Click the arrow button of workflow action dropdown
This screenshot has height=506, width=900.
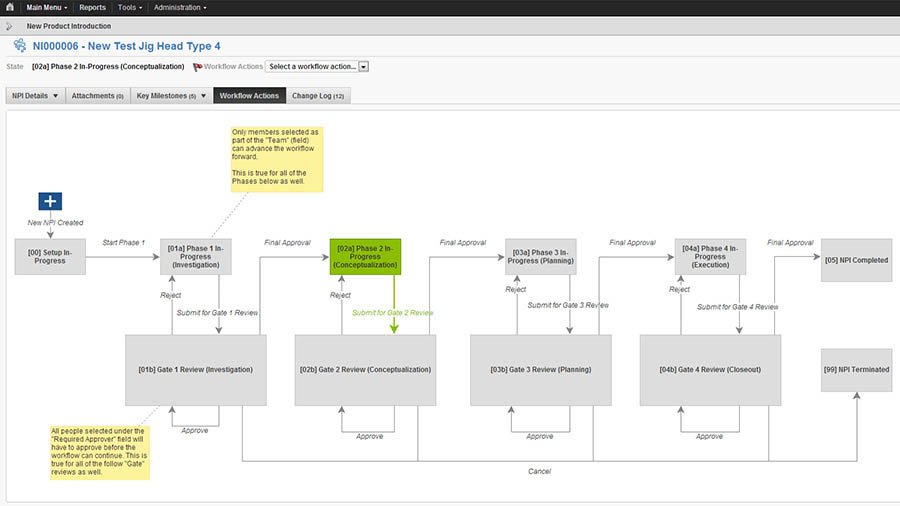(x=363, y=67)
